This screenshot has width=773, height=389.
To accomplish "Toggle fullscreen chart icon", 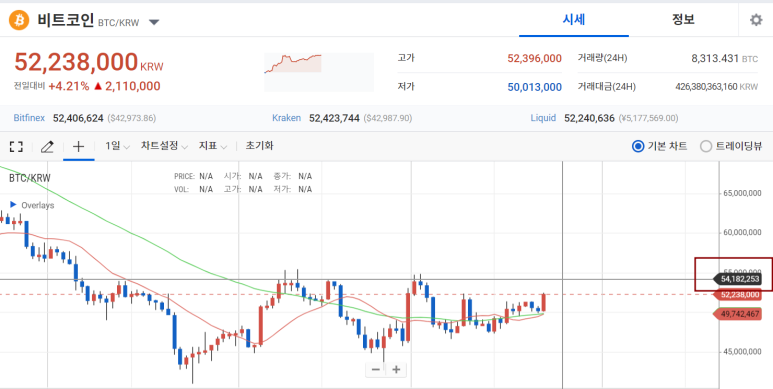I will 16,146.
